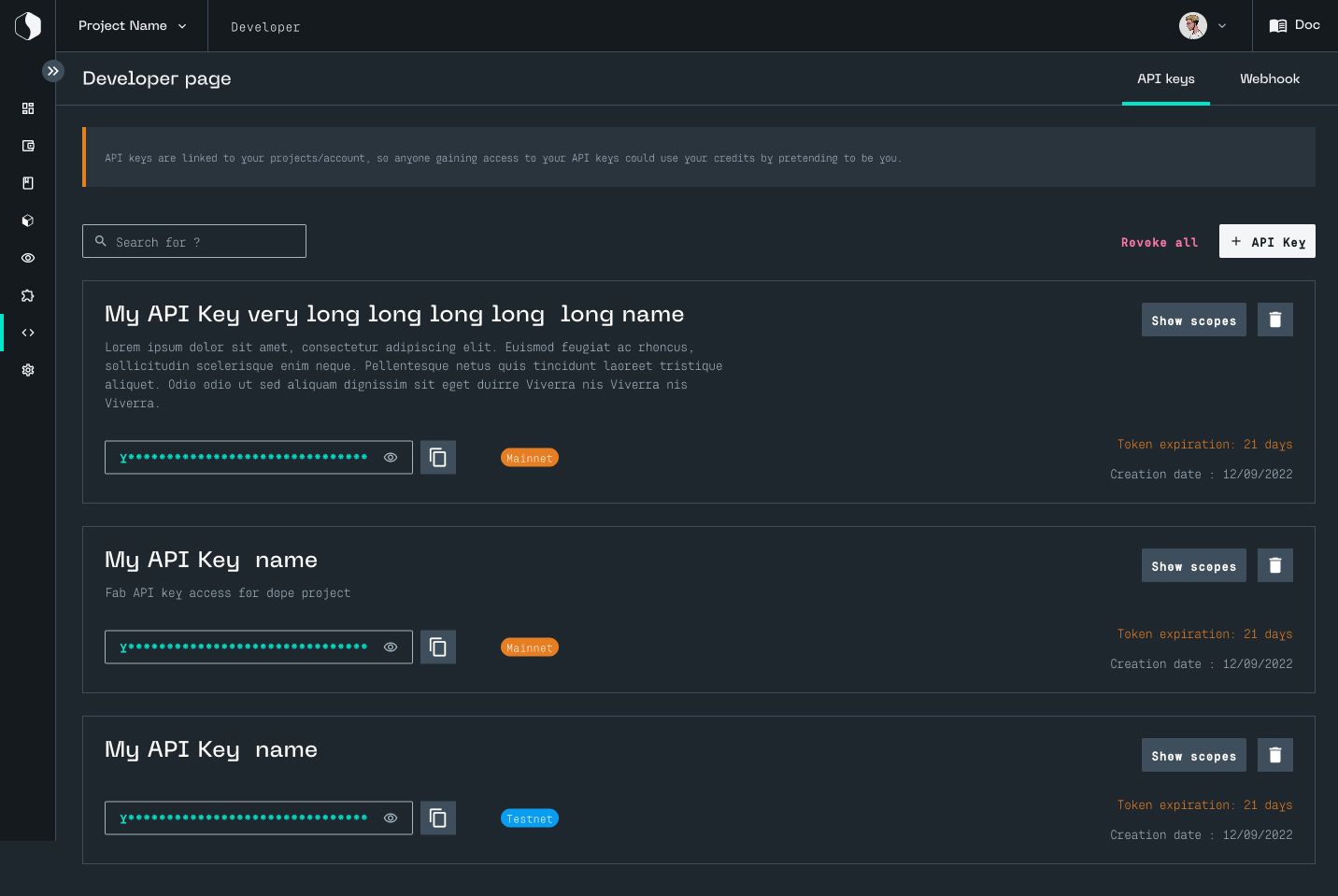This screenshot has width=1338, height=896.
Task: Copy the 'Fab API key access' key value
Action: [438, 647]
